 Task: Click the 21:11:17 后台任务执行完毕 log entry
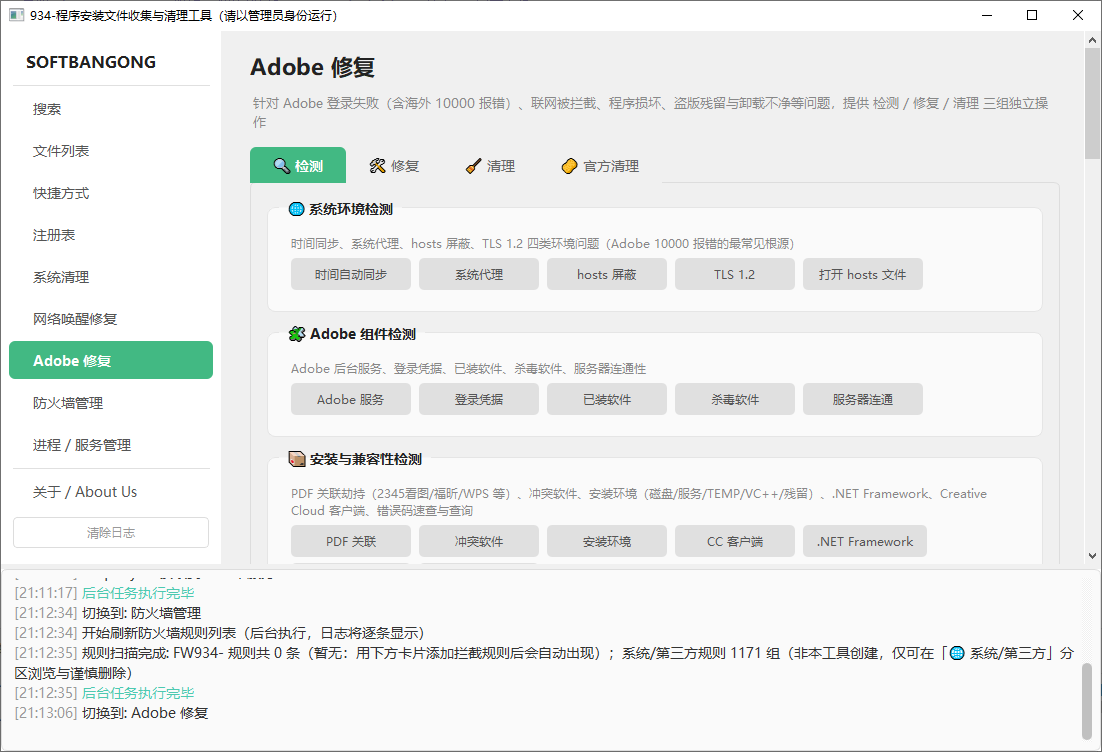105,593
